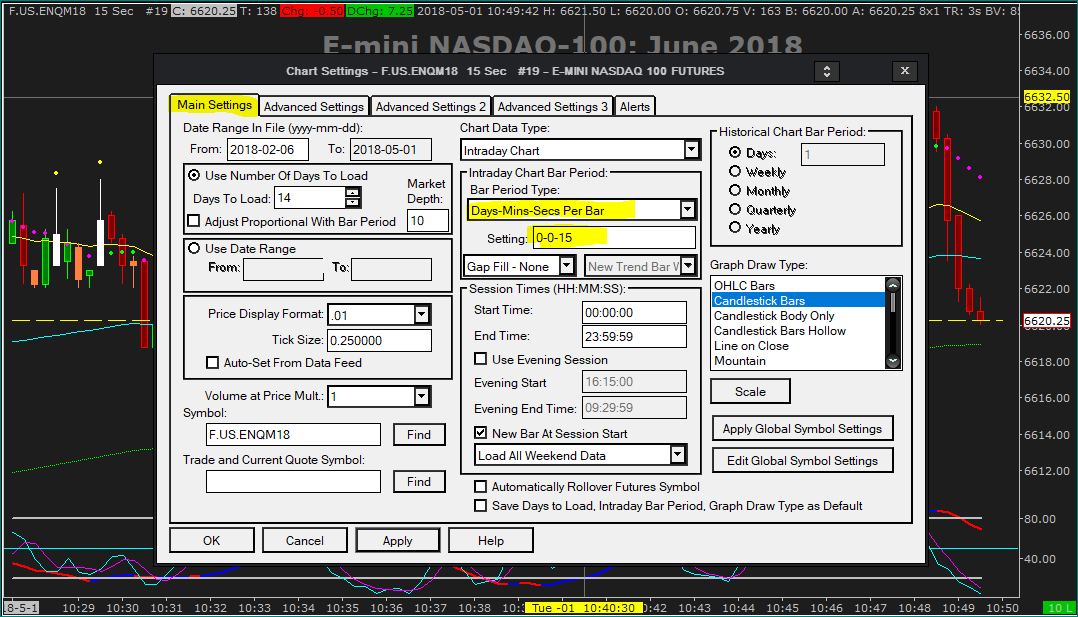This screenshot has height=617, width=1078.
Task: Open the Advanced Settings 3 tab
Action: click(553, 107)
